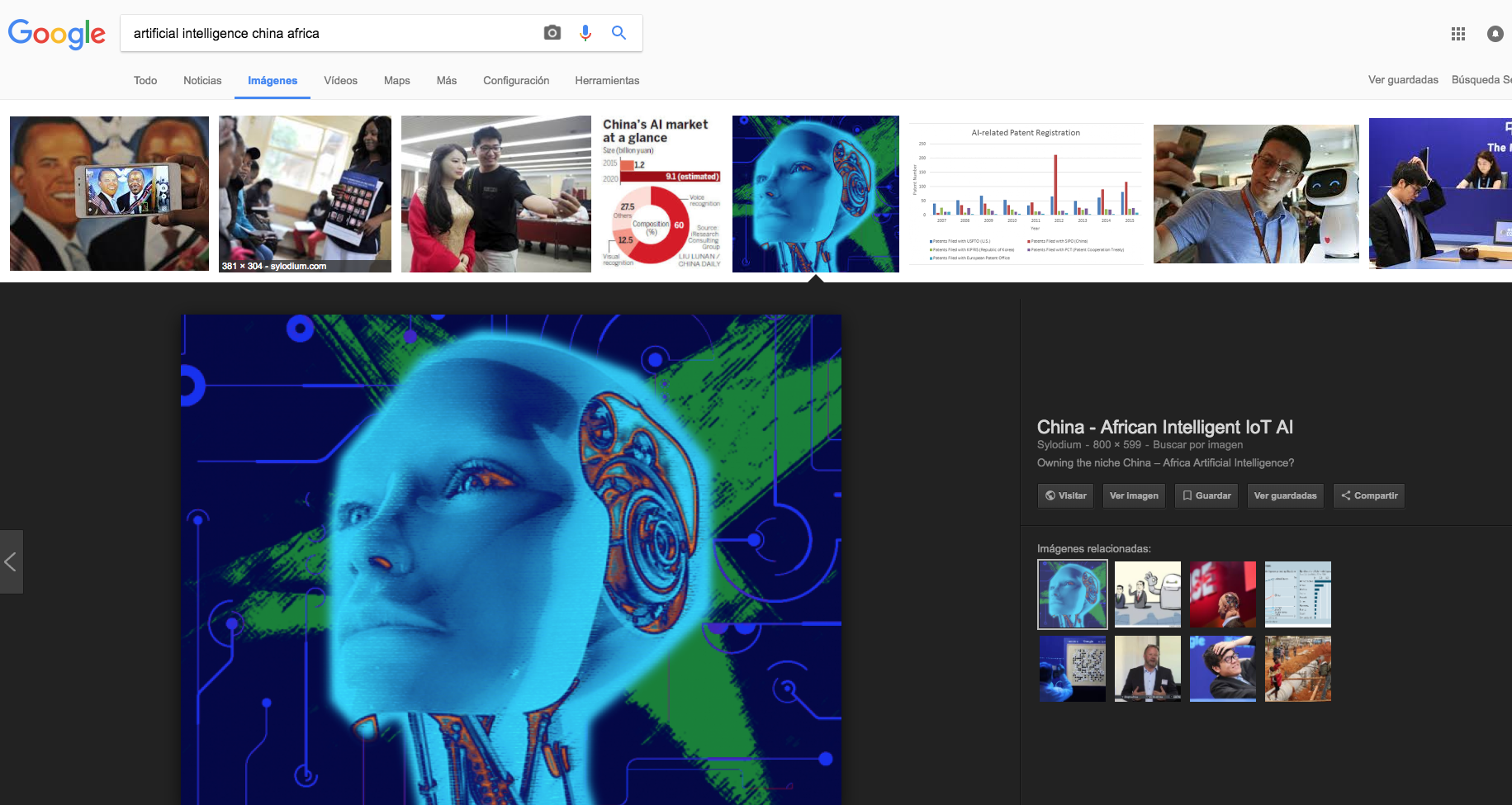Click the Ver imagen button
This screenshot has height=805, width=1512.
click(x=1134, y=495)
